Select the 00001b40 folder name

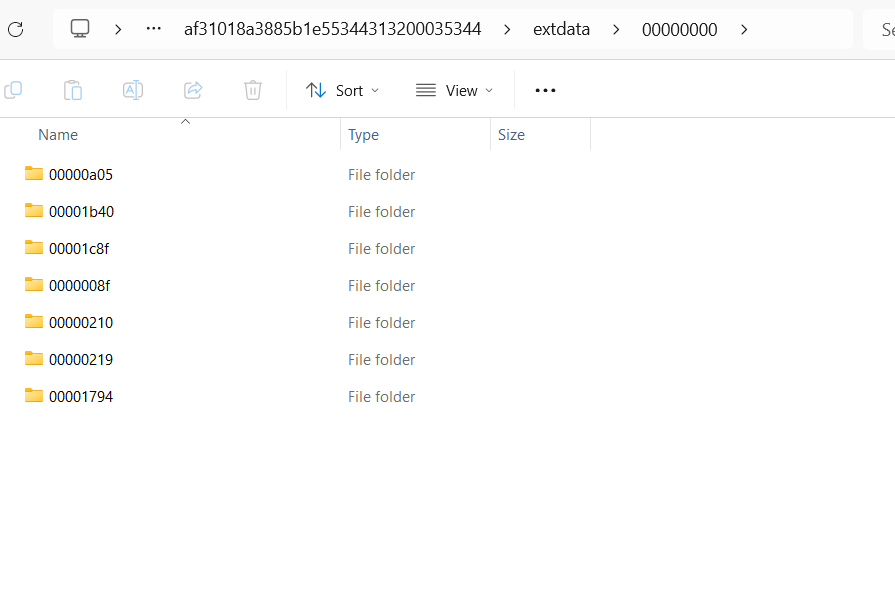click(82, 212)
